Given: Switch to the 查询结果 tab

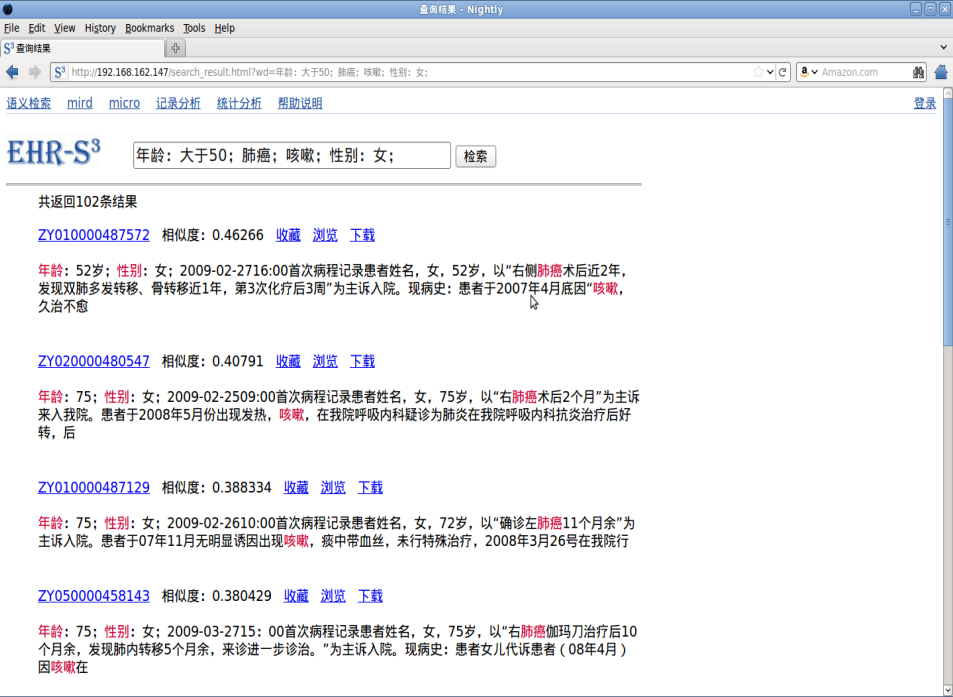Looking at the screenshot, I should tap(80, 48).
